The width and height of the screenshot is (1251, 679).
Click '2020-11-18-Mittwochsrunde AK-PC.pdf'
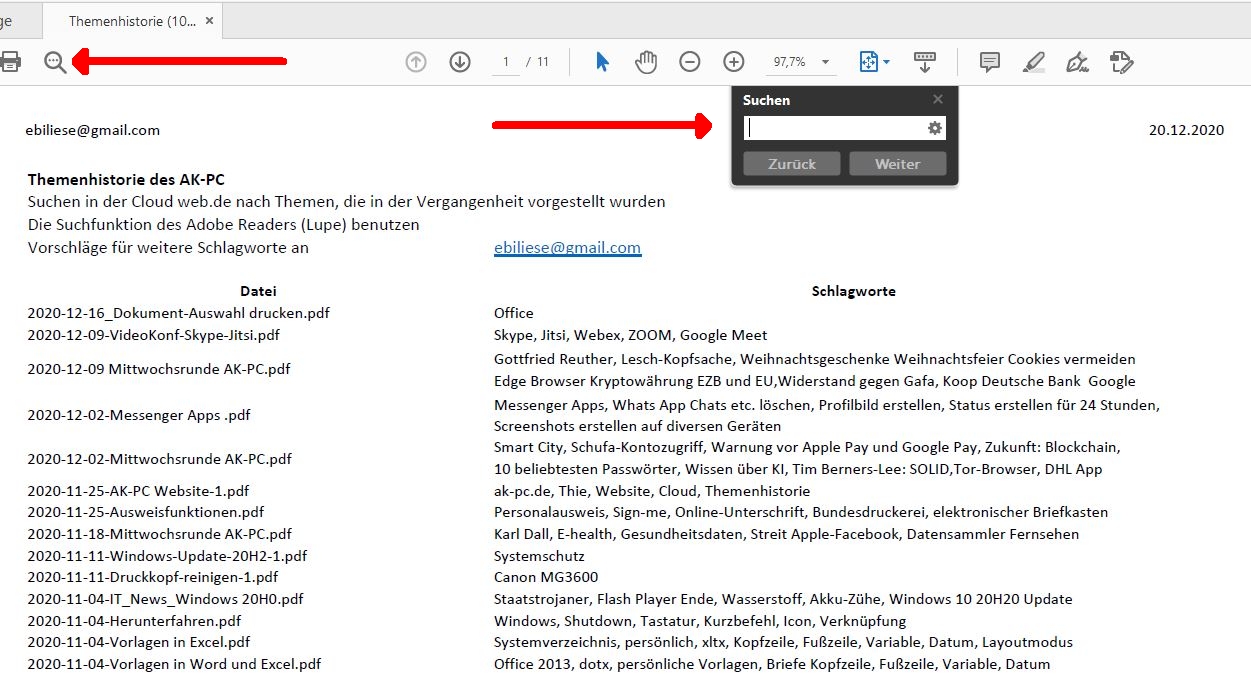pyautogui.click(x=159, y=534)
